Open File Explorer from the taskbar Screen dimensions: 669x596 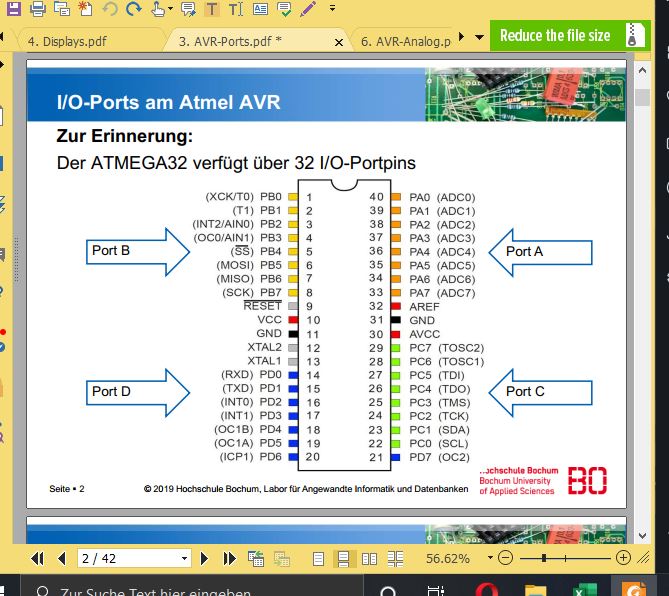[535, 591]
